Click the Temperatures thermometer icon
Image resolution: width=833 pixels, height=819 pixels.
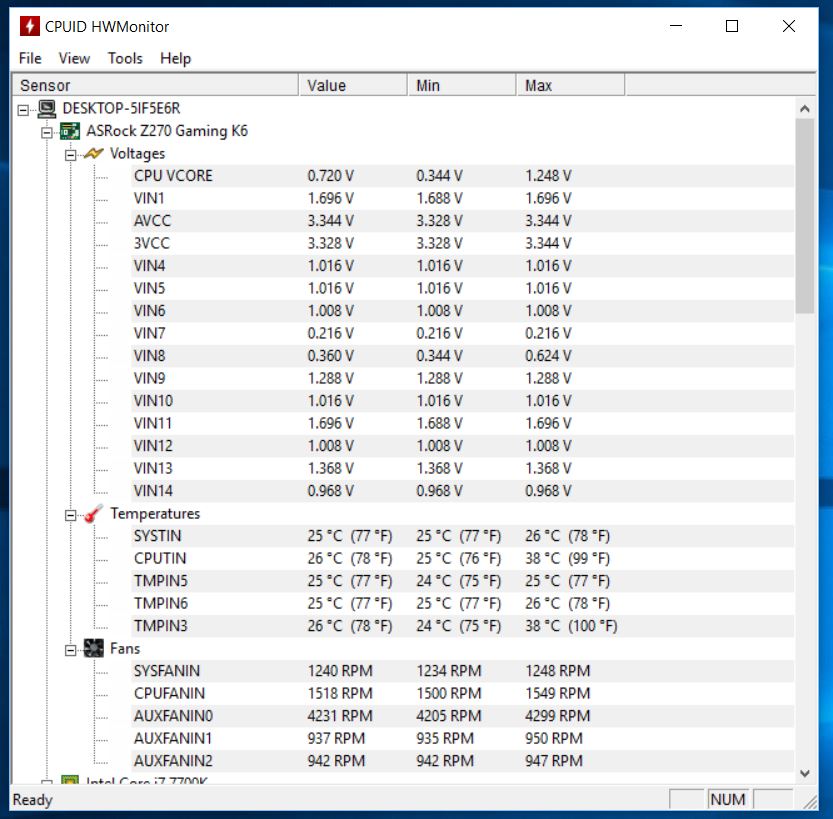(x=94, y=514)
